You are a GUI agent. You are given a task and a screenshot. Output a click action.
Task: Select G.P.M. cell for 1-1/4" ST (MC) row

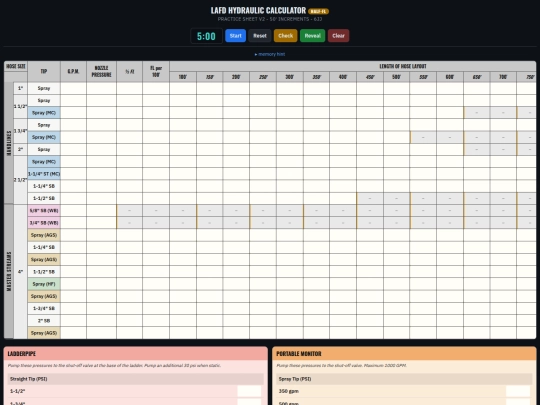coord(73,174)
